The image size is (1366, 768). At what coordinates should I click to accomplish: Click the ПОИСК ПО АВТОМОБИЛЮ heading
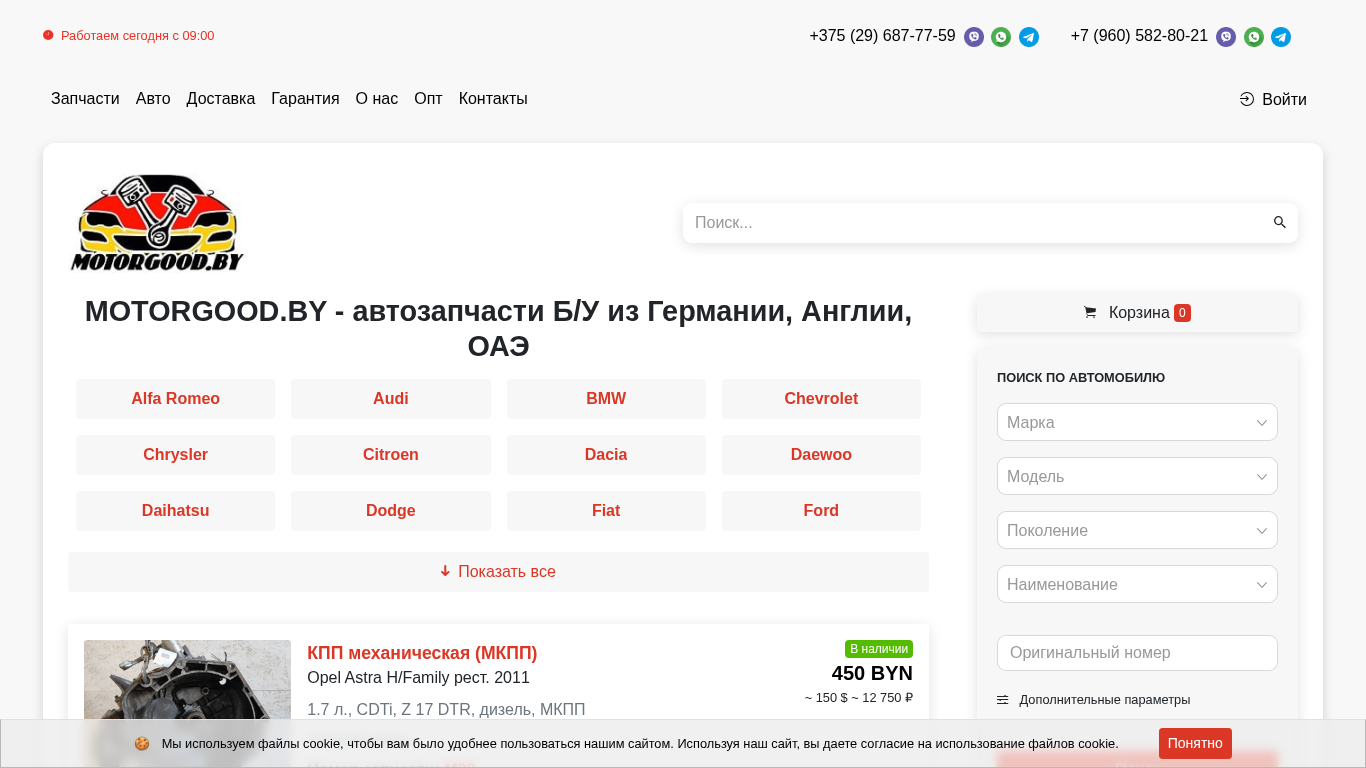(x=1081, y=378)
